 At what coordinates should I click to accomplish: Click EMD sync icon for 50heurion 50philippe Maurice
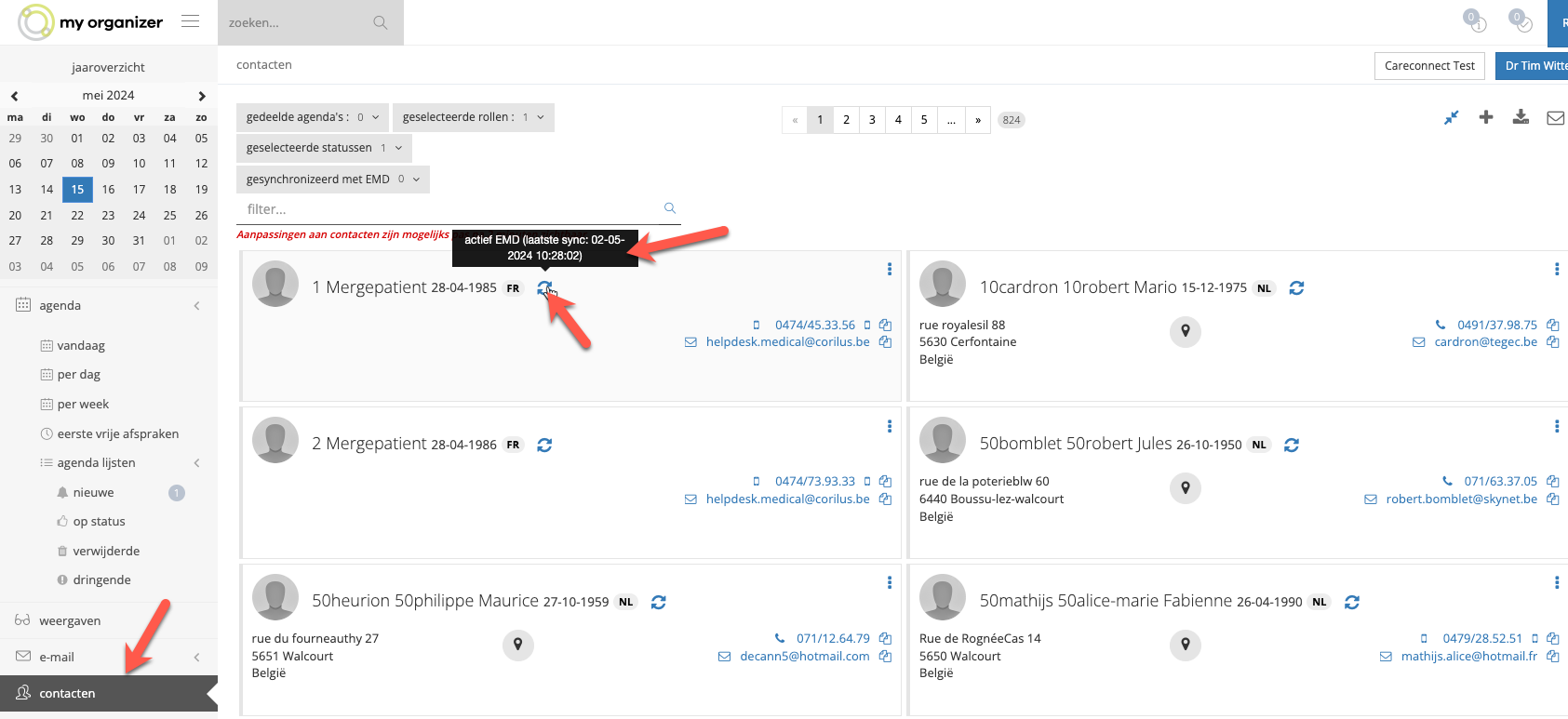[659, 603]
